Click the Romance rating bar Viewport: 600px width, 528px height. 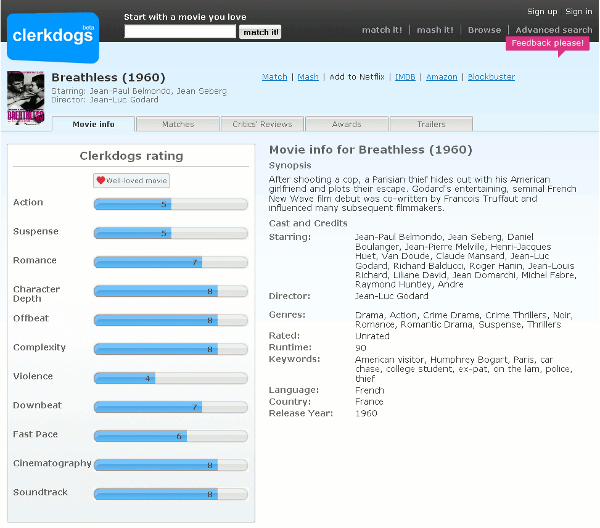coord(171,262)
